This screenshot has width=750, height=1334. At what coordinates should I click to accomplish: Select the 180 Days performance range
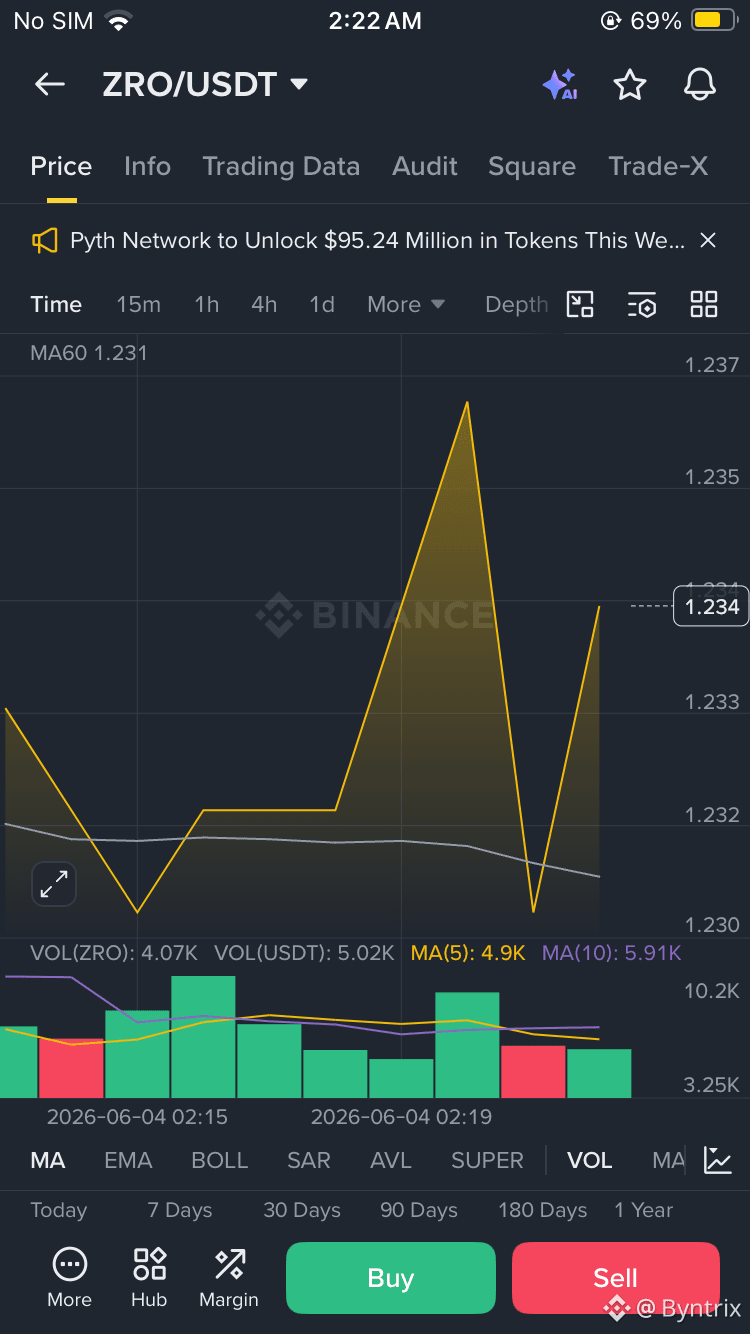coord(543,1210)
